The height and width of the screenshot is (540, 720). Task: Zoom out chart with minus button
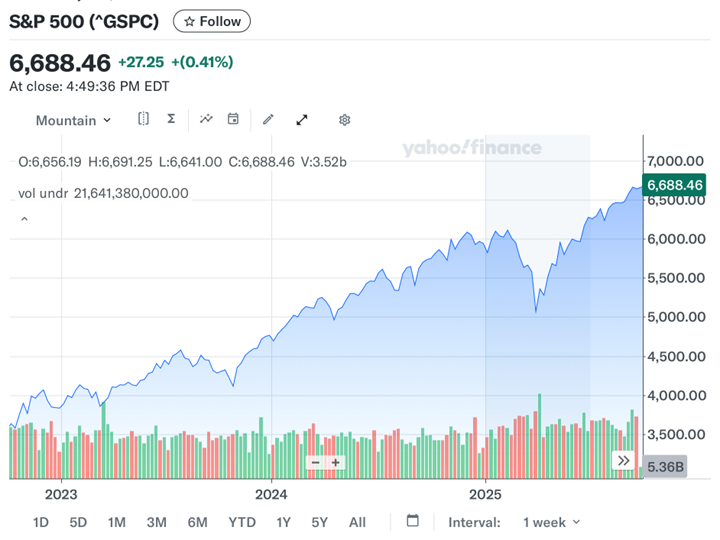[x=316, y=463]
